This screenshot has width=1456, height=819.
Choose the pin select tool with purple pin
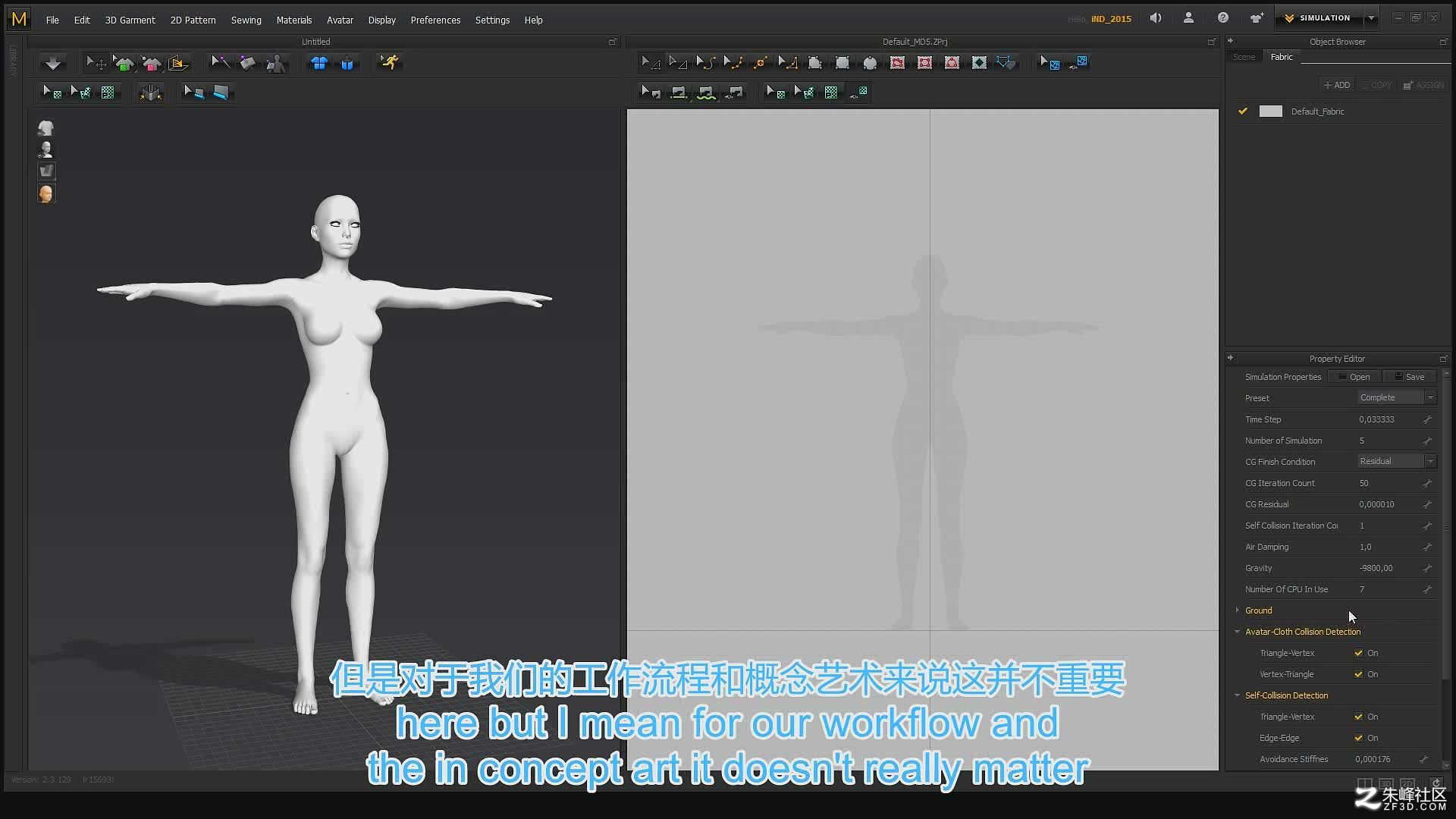tap(221, 63)
